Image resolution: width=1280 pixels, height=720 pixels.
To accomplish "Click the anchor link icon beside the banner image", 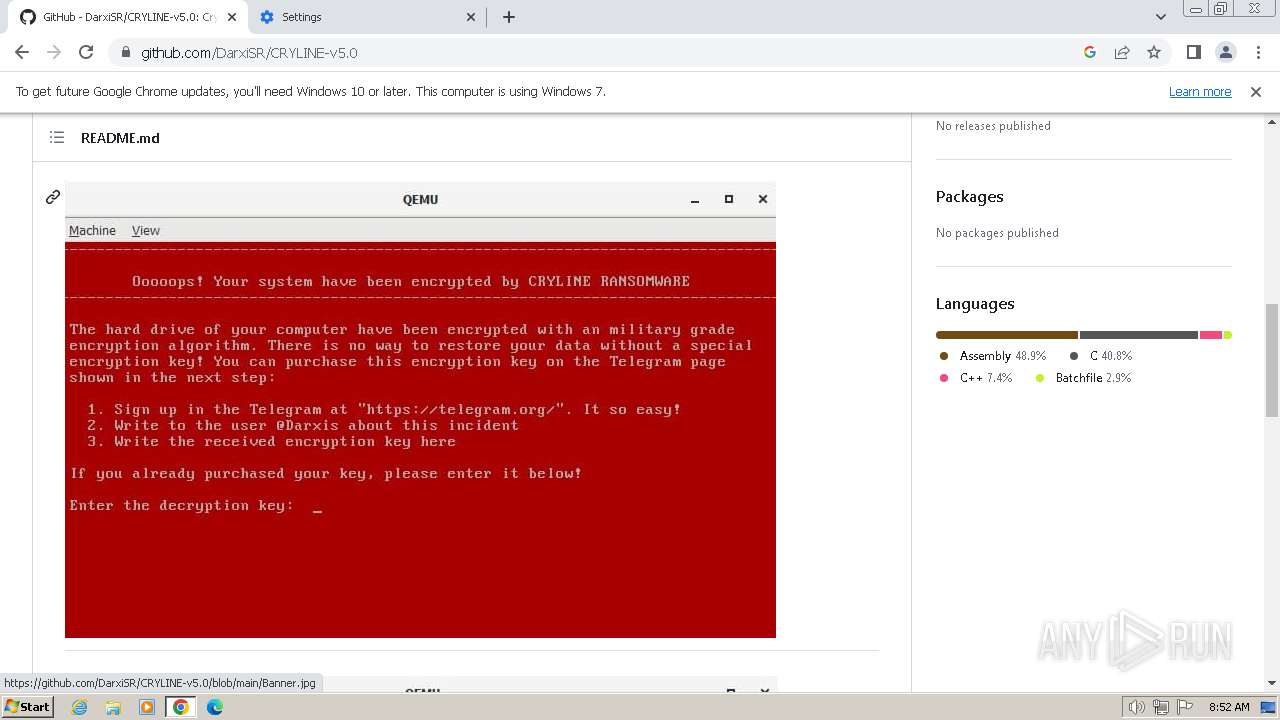I will pos(53,197).
